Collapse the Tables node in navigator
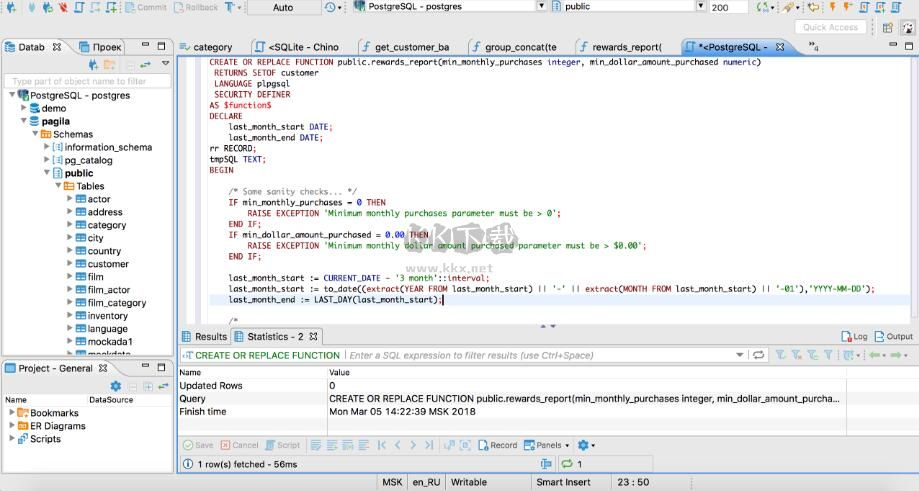Image resolution: width=919 pixels, height=491 pixels. [x=58, y=186]
